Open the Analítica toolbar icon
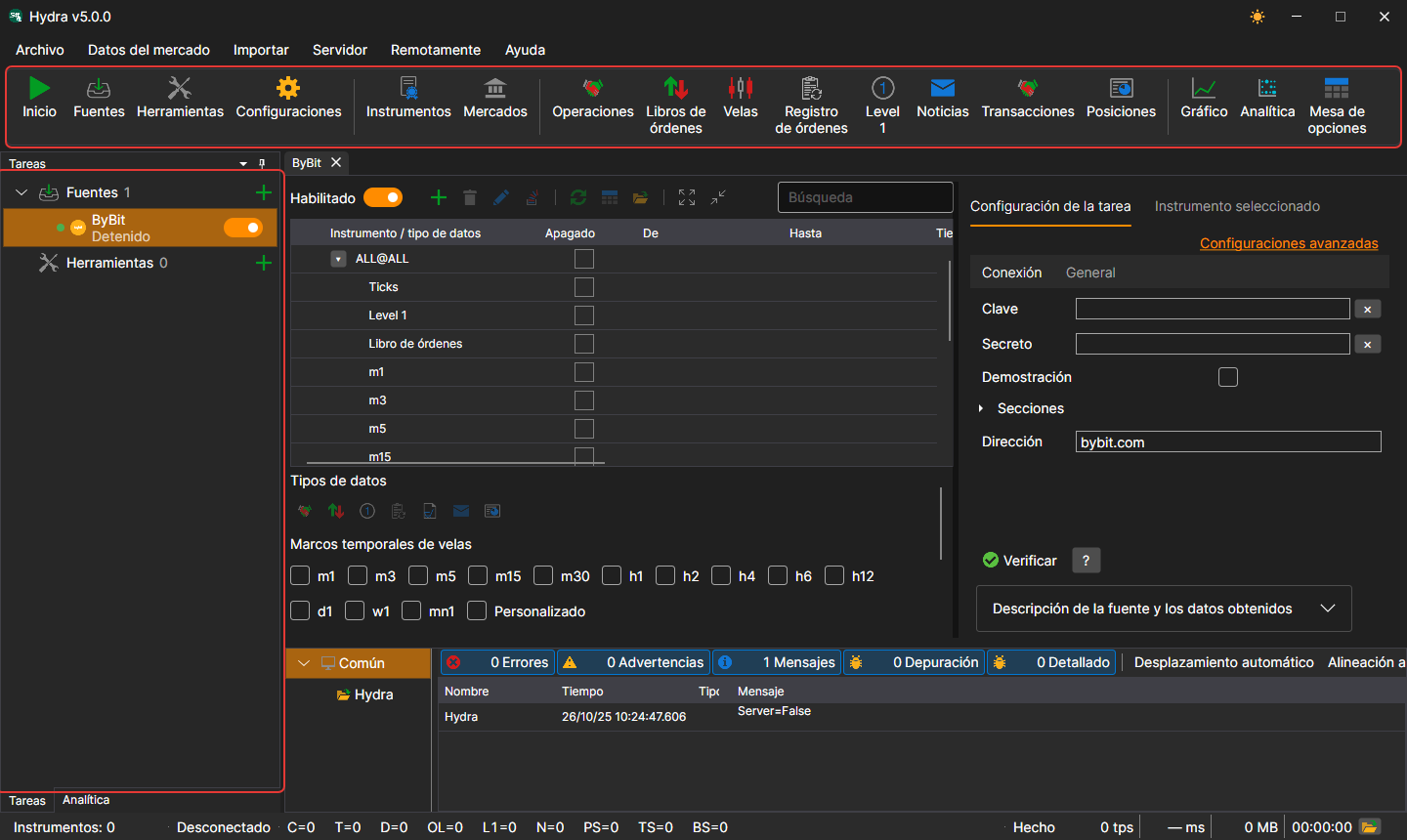This screenshot has width=1407, height=840. click(x=1267, y=88)
